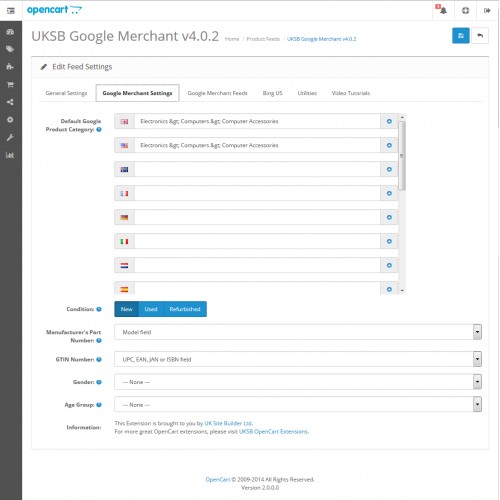
Task: Click plus icon on Germany flag row
Action: (389, 217)
